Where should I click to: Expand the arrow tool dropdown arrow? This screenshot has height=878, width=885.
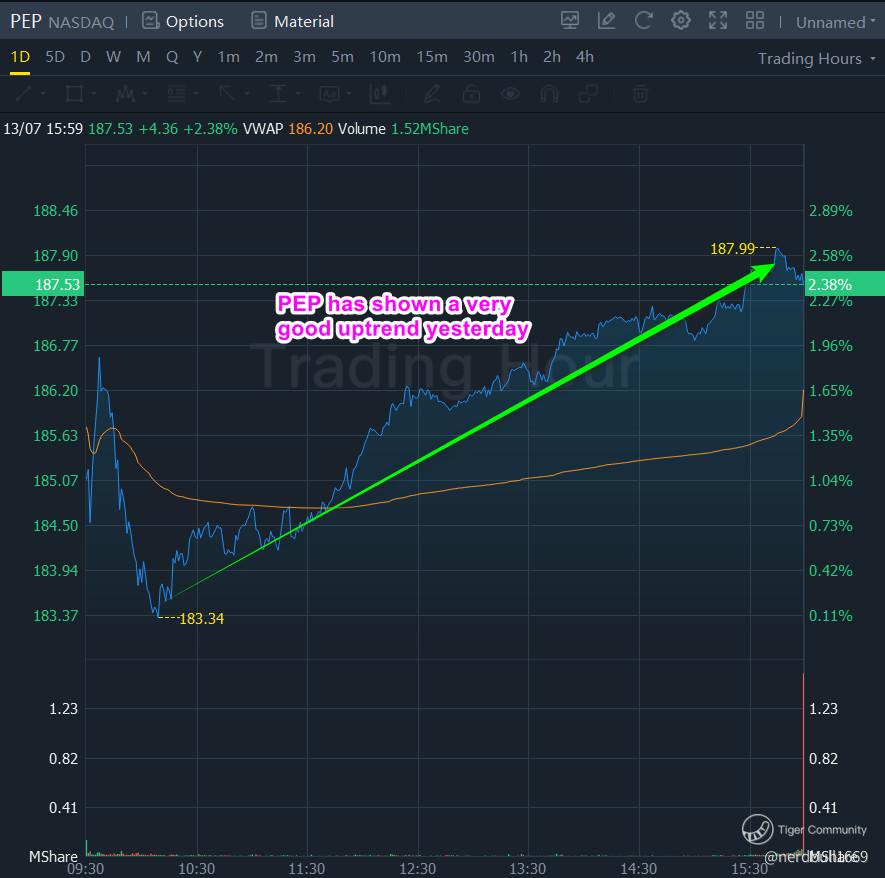[x=246, y=93]
